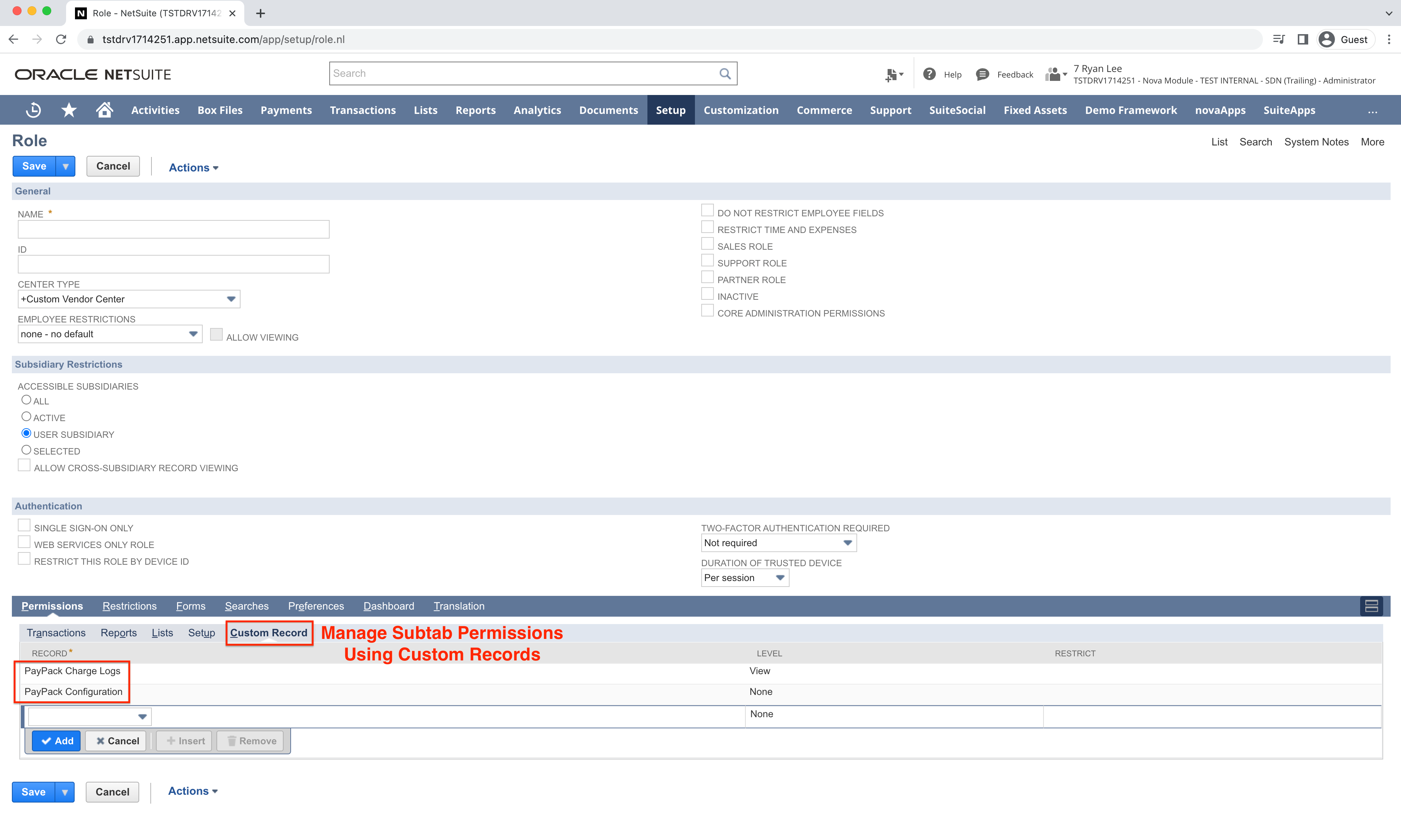Screen dimensions: 1401x840
Task: Open Help using the question mark icon
Action: coord(929,74)
